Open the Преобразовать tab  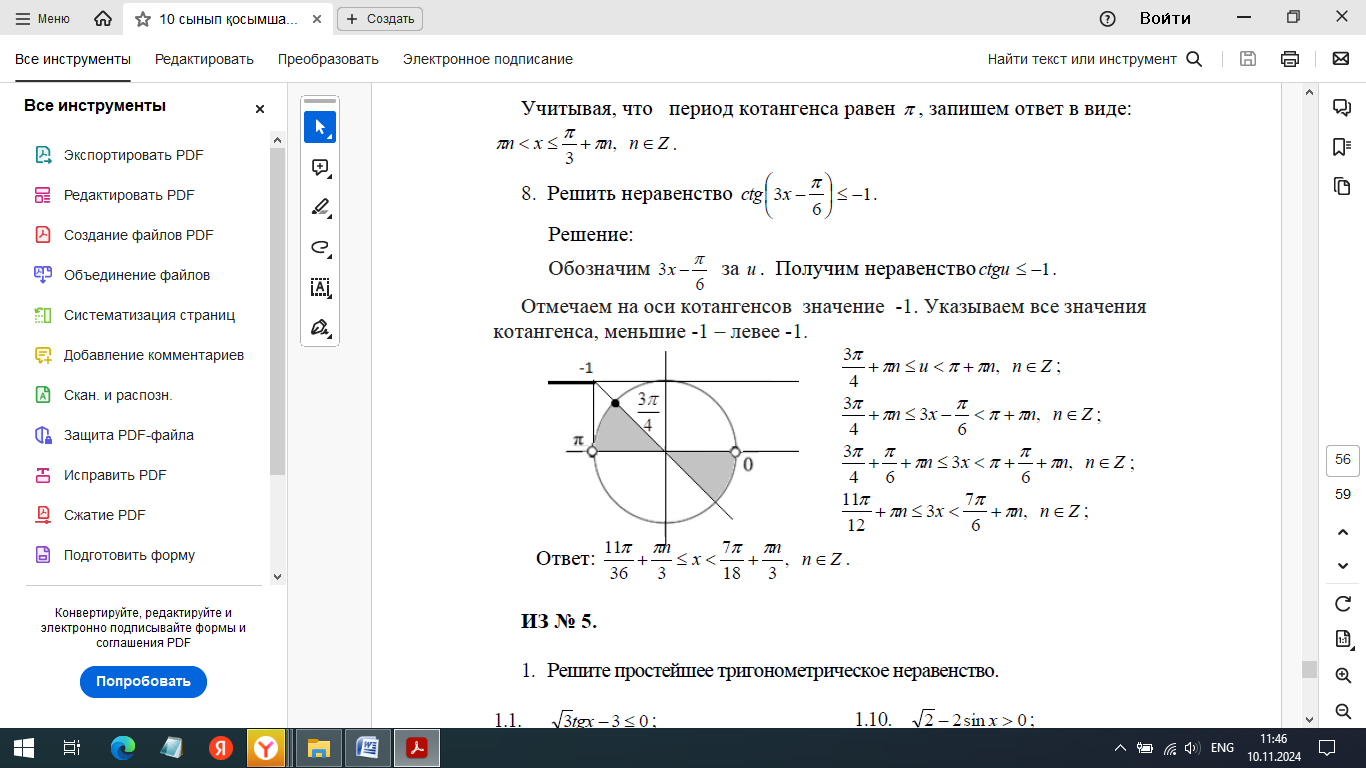pyautogui.click(x=328, y=59)
